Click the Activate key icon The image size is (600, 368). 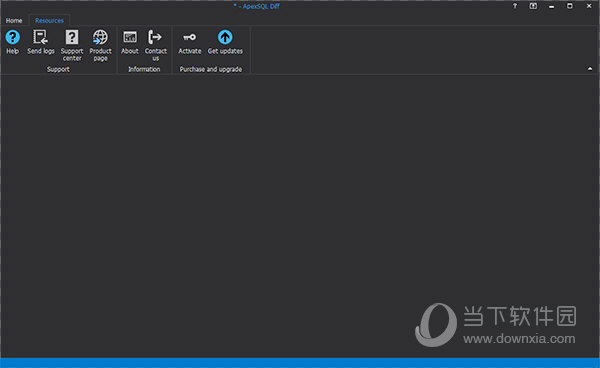189,37
